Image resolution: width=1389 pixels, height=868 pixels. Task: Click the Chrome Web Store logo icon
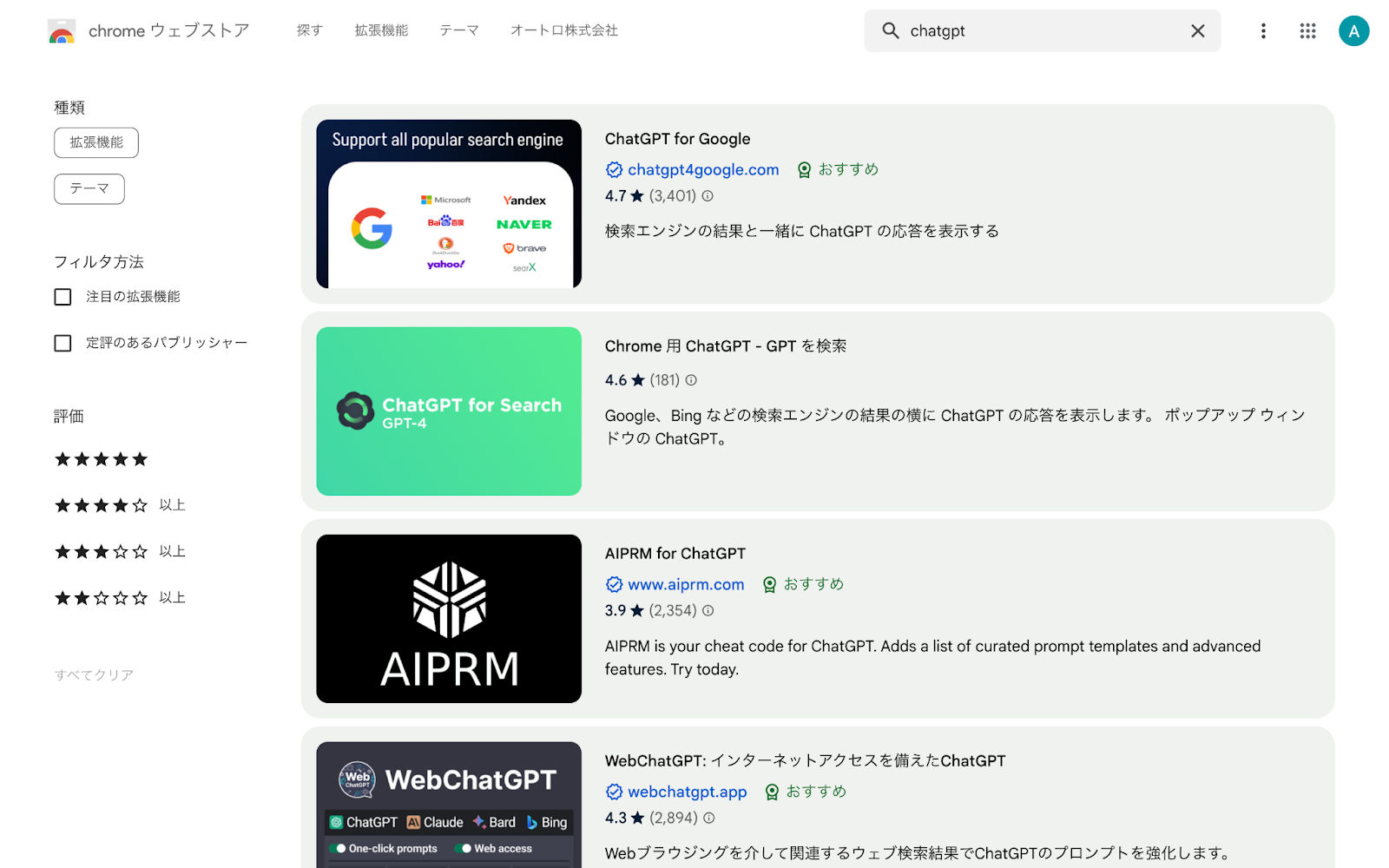[62, 31]
